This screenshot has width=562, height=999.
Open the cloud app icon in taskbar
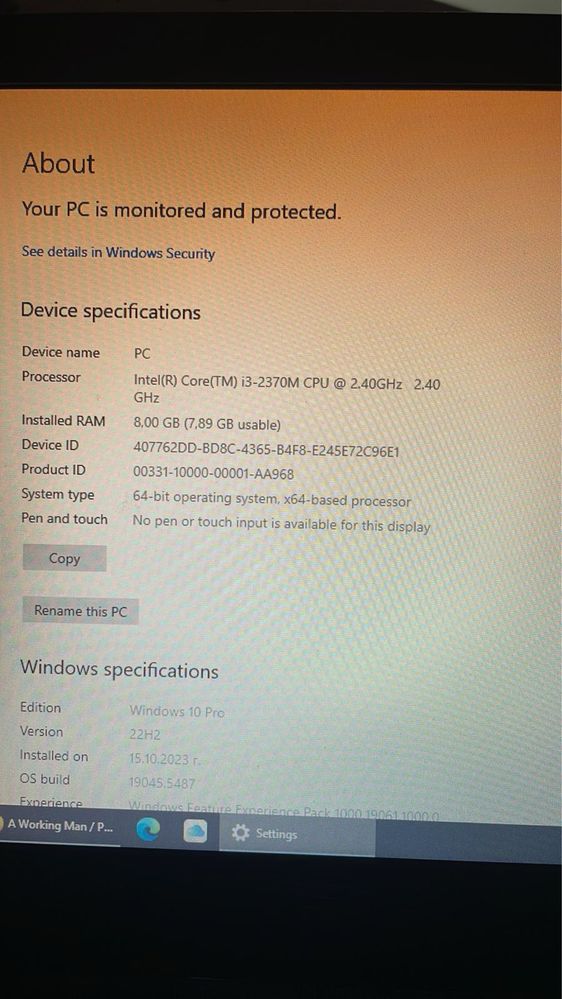click(196, 831)
